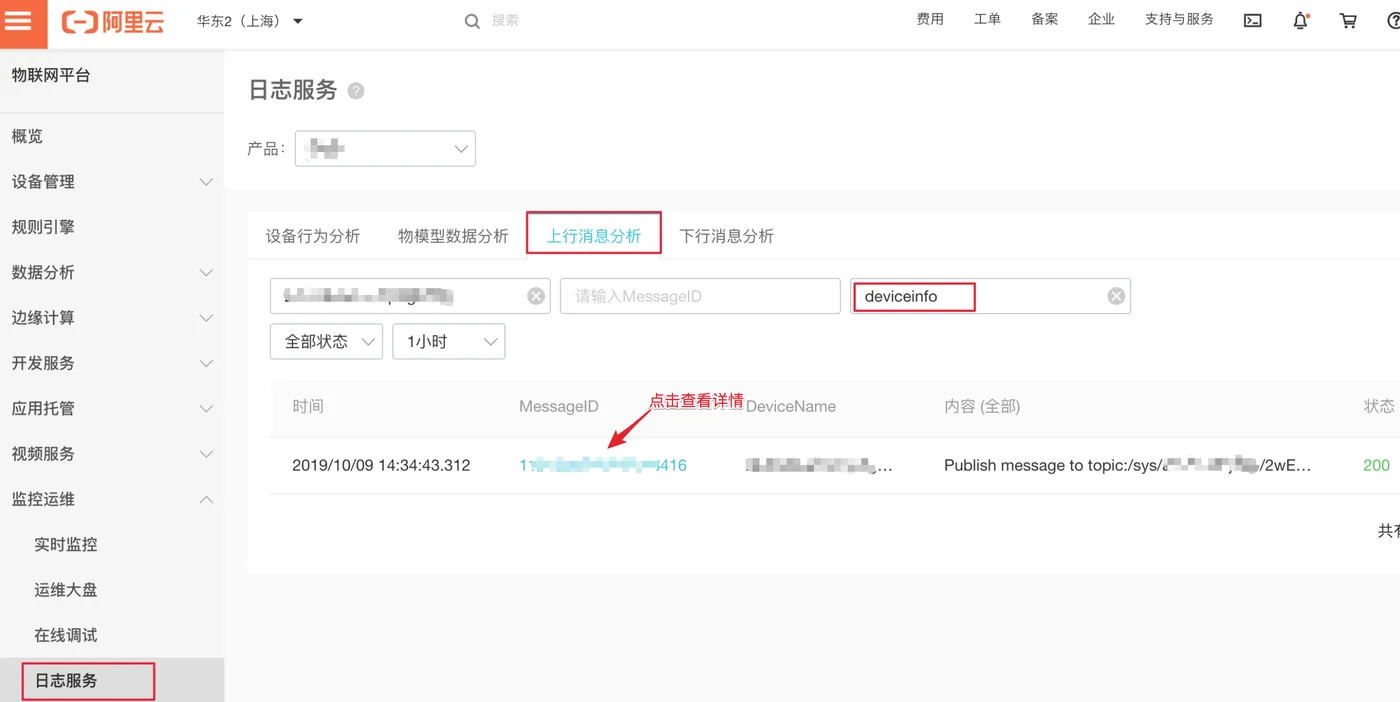Open the 产品 product dropdown
1400x702 pixels.
pos(385,148)
